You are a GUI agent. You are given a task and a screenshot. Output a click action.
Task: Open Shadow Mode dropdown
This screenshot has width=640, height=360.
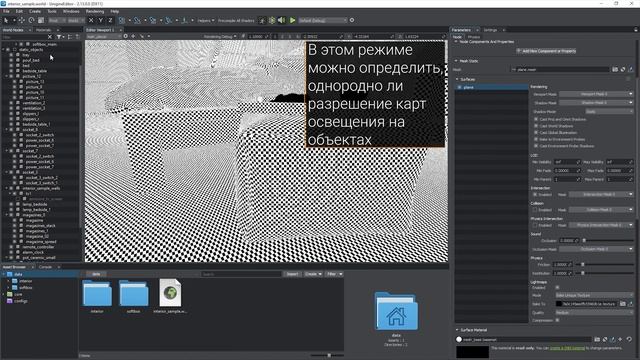tap(609, 111)
